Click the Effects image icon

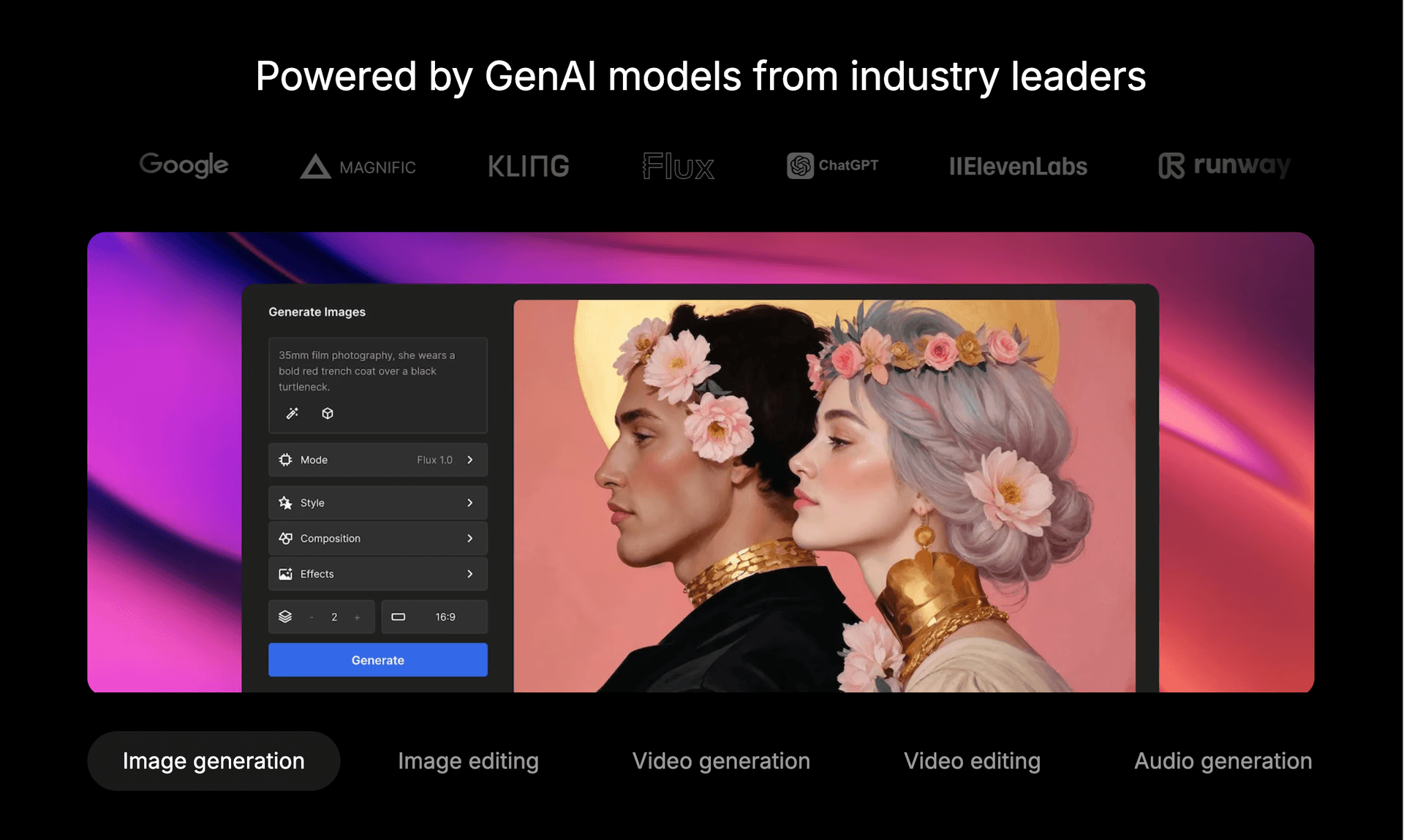click(x=285, y=574)
